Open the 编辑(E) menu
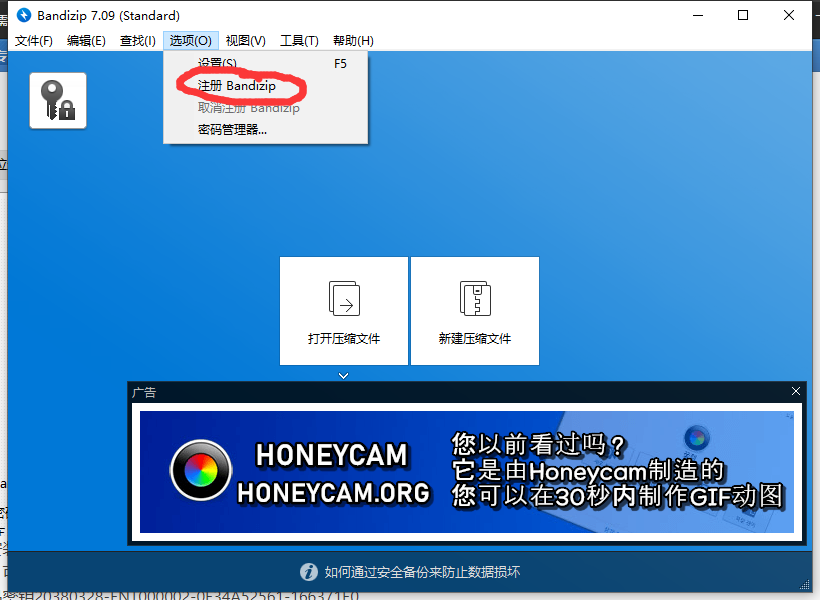The width and height of the screenshot is (820, 600). point(86,41)
